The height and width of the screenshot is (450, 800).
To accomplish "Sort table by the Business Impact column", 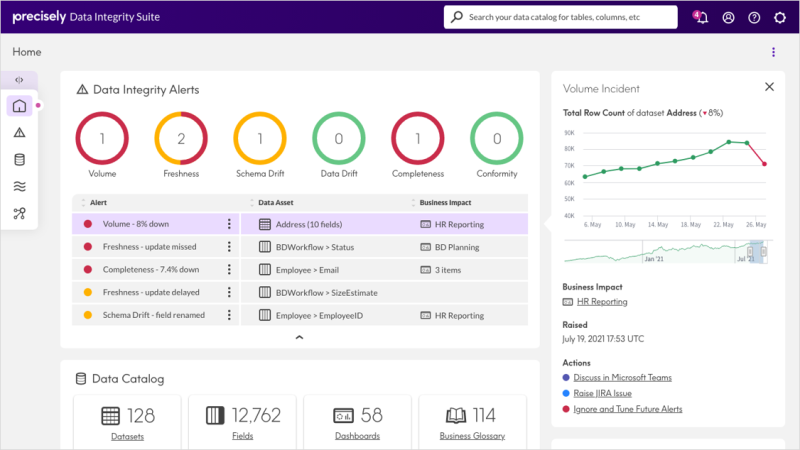I will tap(445, 203).
